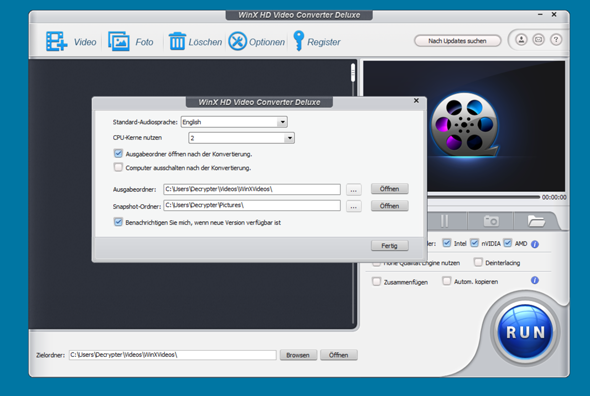Click the Register toolbar label
This screenshot has height=396, width=590.
(324, 42)
